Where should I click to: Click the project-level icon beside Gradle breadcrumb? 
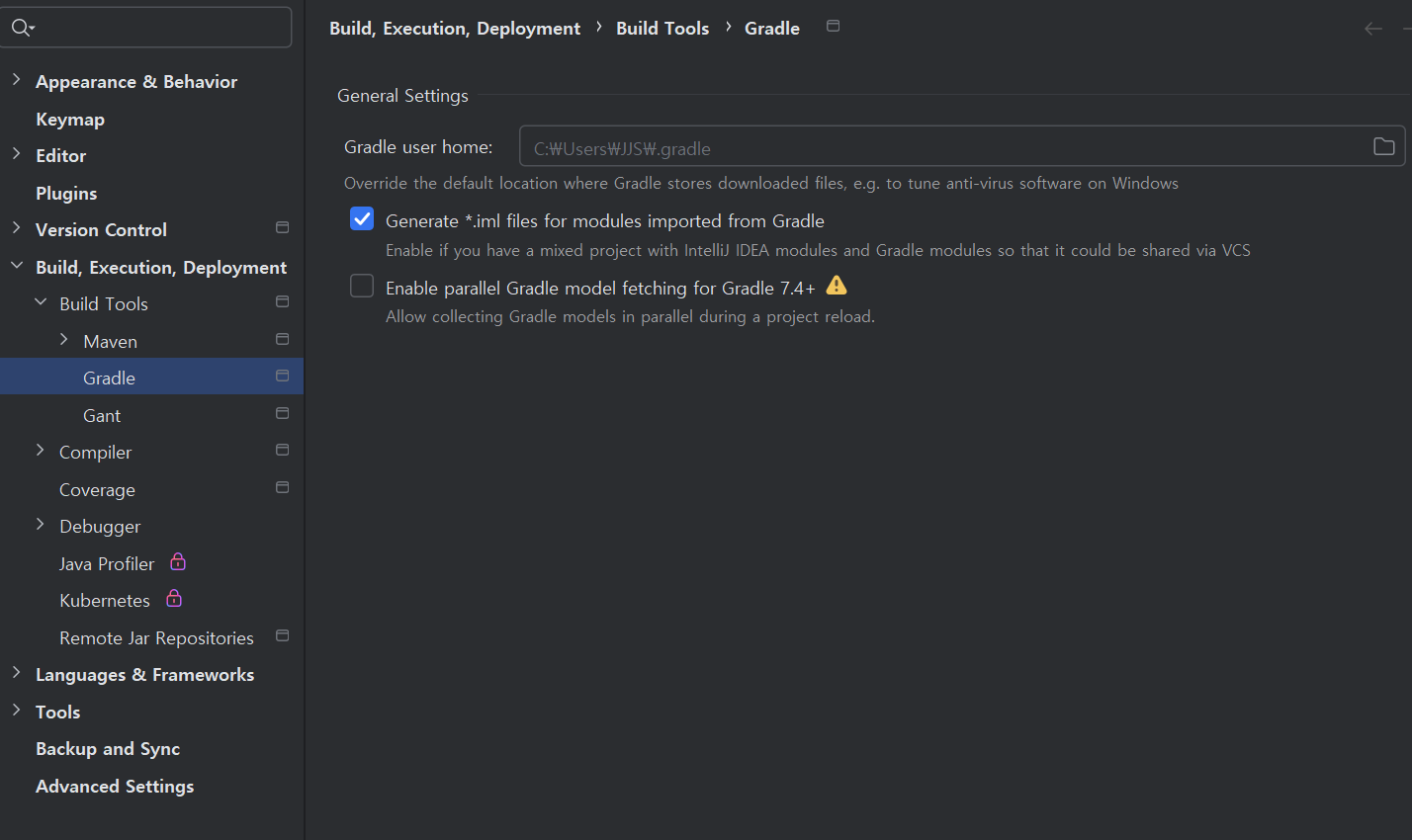[x=833, y=27]
